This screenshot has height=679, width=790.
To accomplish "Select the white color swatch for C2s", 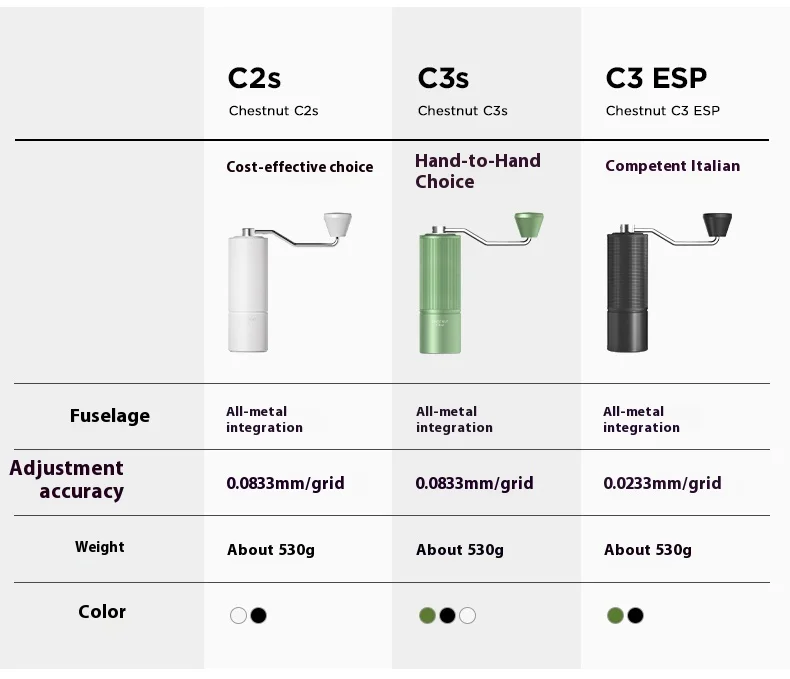I will coord(238,615).
